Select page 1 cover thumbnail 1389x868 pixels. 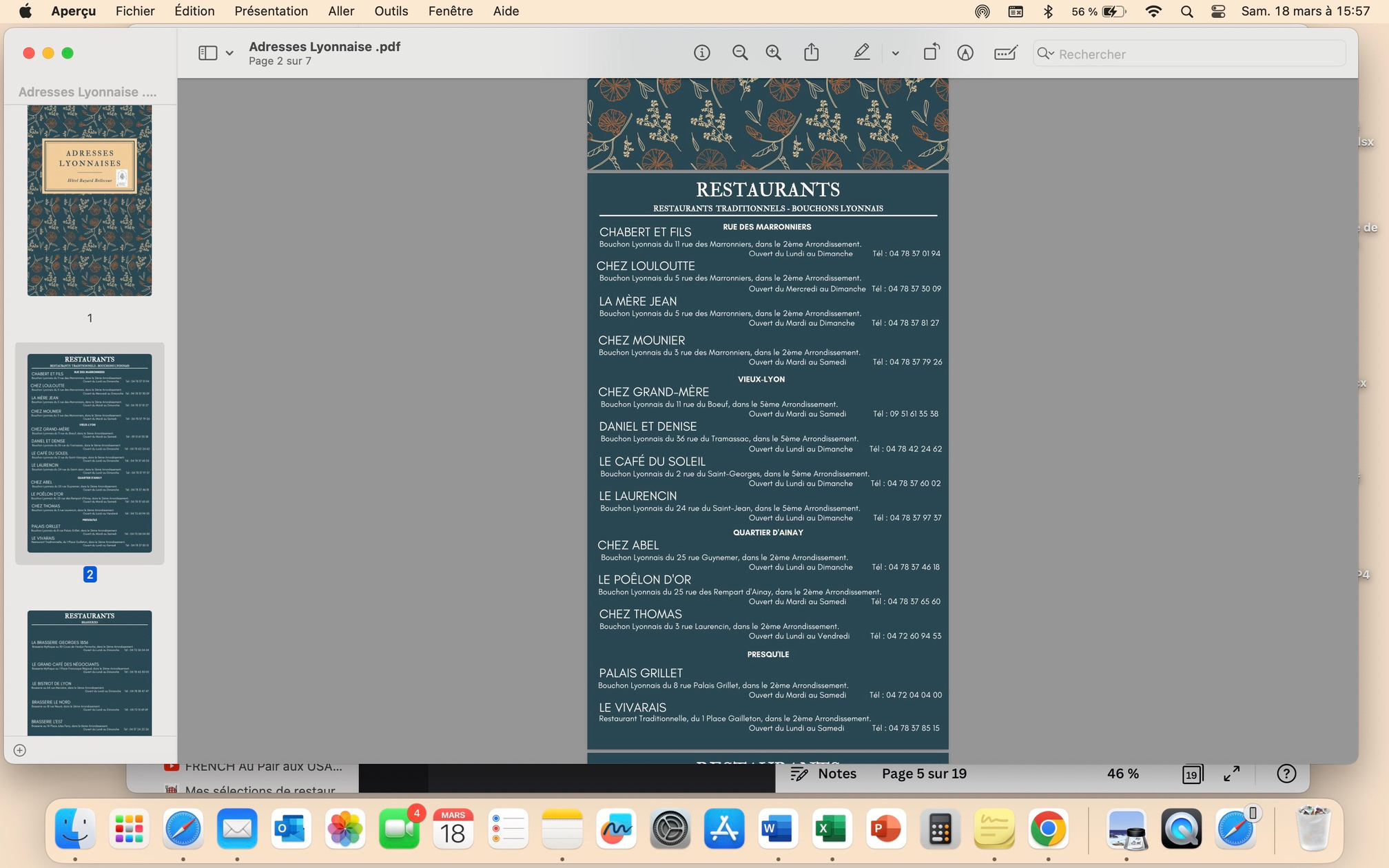click(x=90, y=200)
